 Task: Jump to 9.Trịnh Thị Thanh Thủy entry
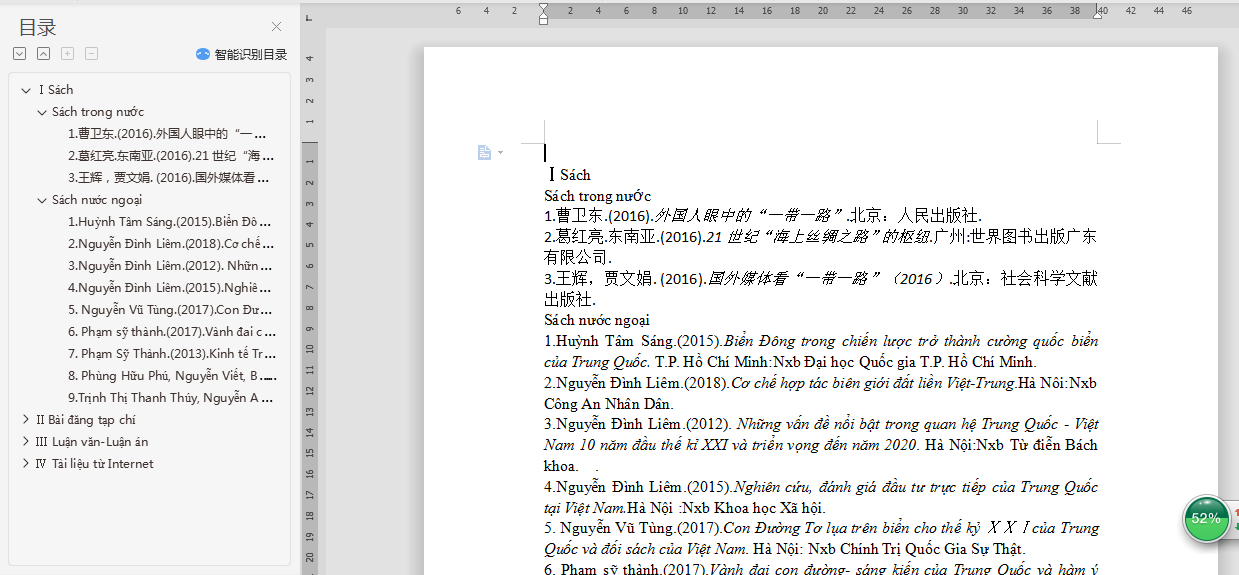coord(171,398)
